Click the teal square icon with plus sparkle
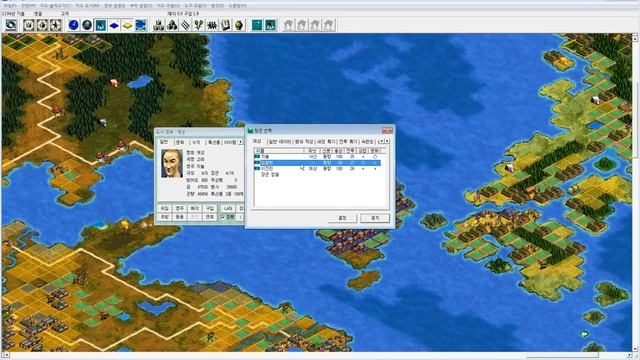 tap(257, 25)
